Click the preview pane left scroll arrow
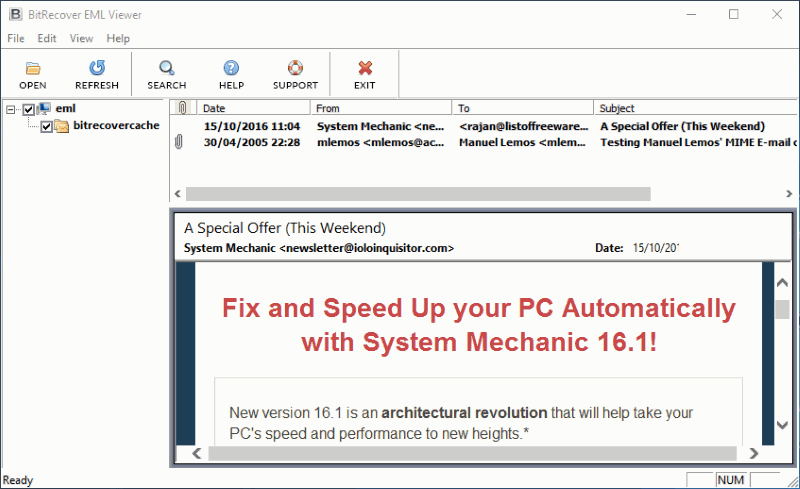The image size is (800, 489). coord(196,453)
